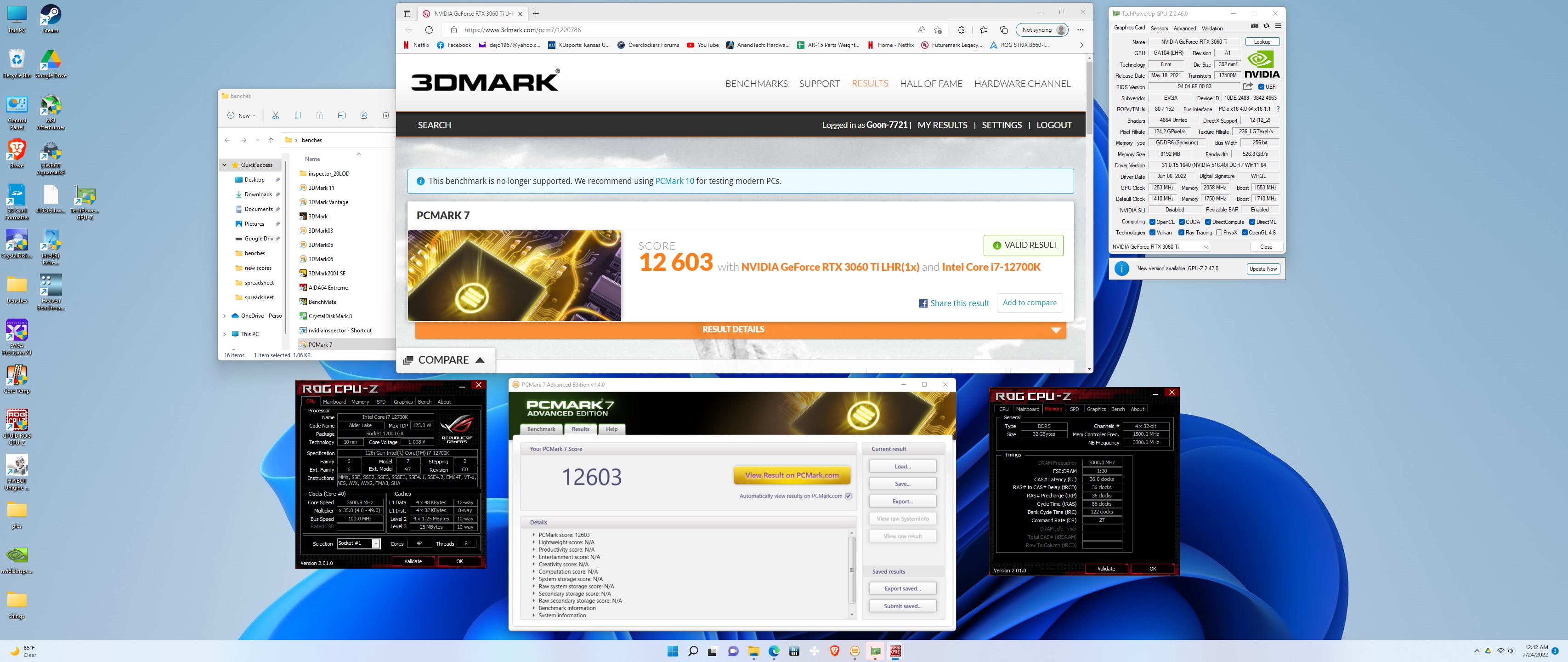This screenshot has height=662, width=1568.
Task: Open EVGA Precision X1 desktop icon
Action: [17, 337]
